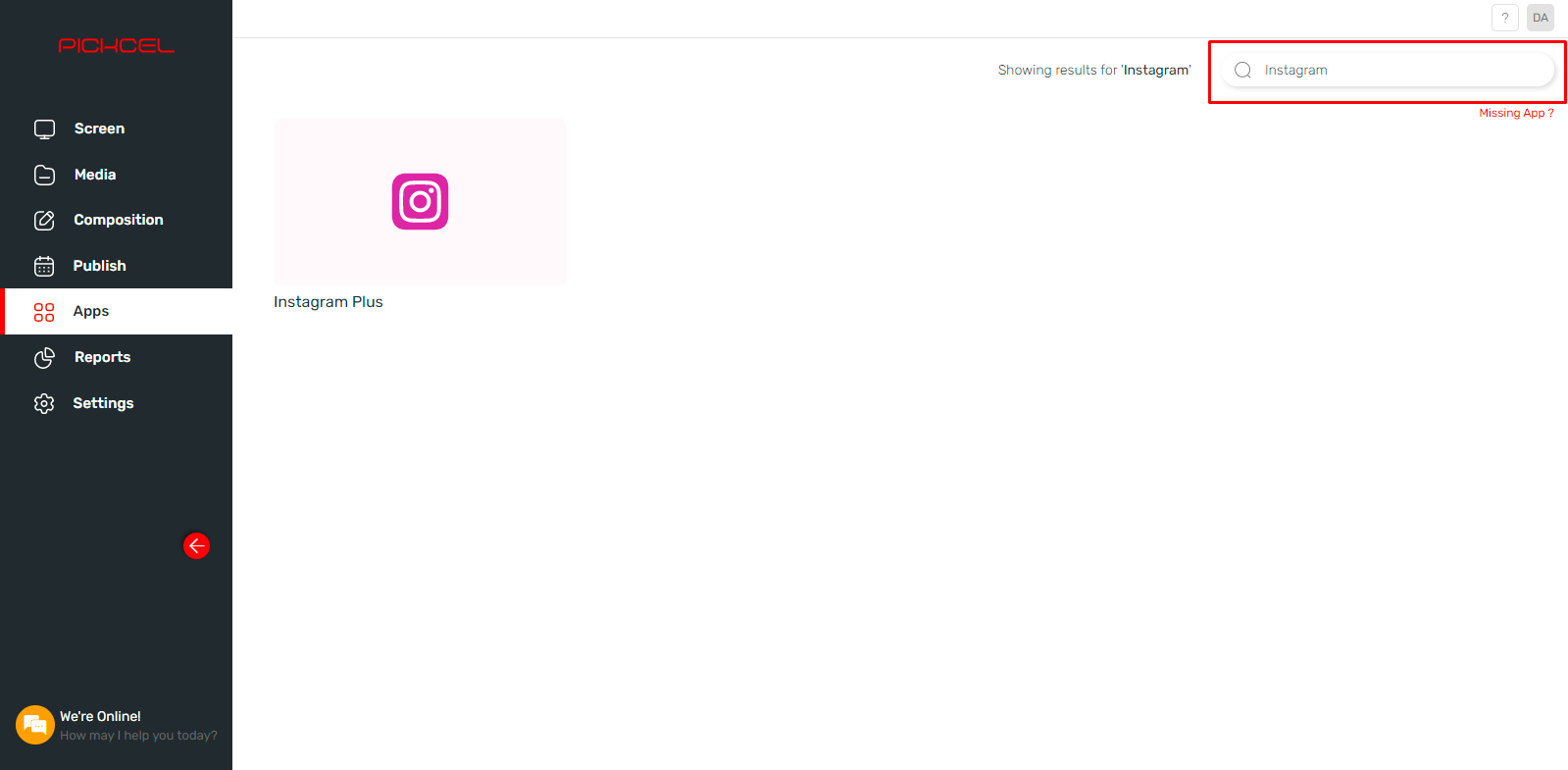The height and width of the screenshot is (770, 1568).
Task: Click the Media folder icon
Action: click(x=44, y=175)
